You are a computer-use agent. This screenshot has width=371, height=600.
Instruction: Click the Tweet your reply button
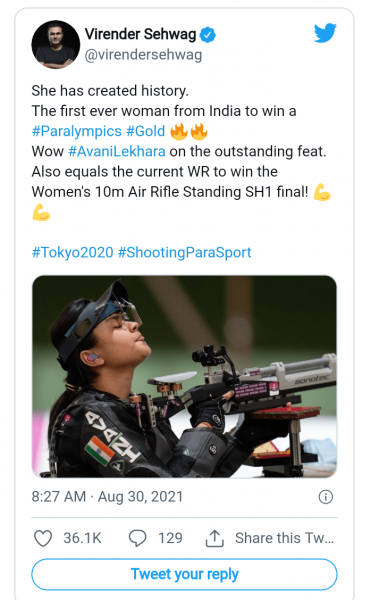184,574
